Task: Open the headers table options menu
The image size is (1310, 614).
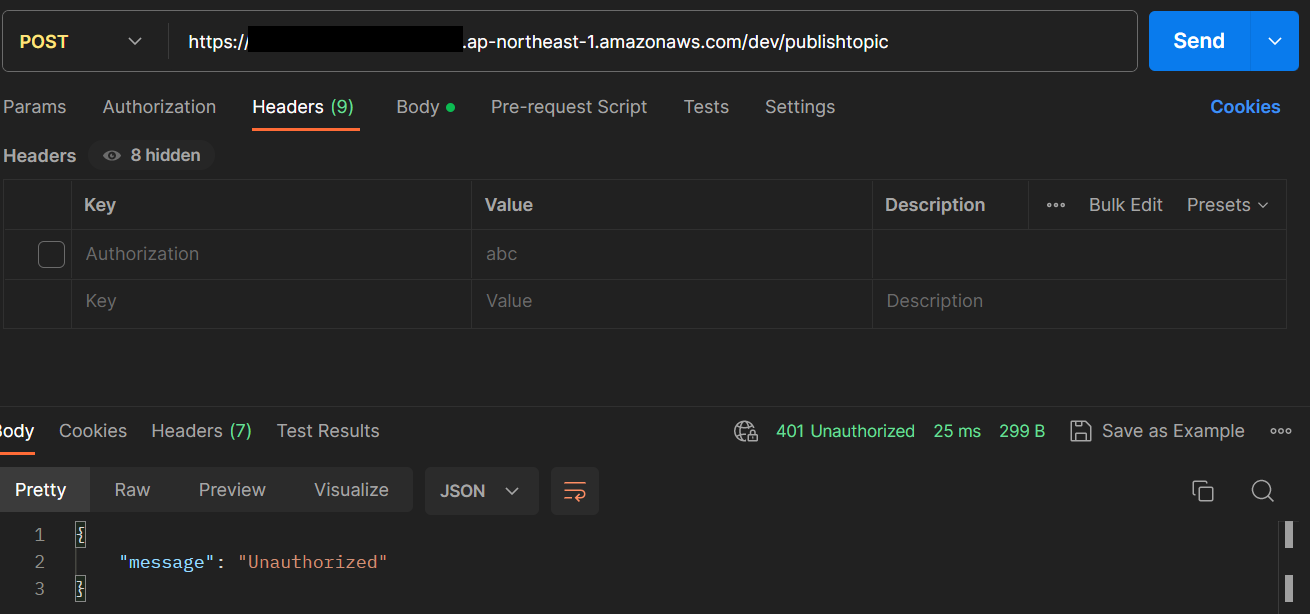Action: (x=1056, y=204)
